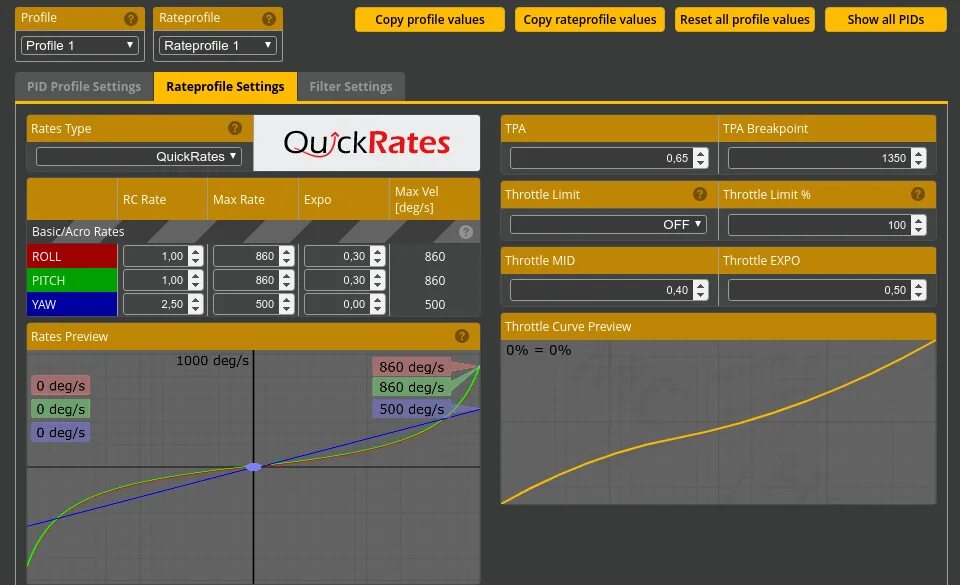Open the Rateprofile help icon
The height and width of the screenshot is (585, 960).
[x=269, y=19]
